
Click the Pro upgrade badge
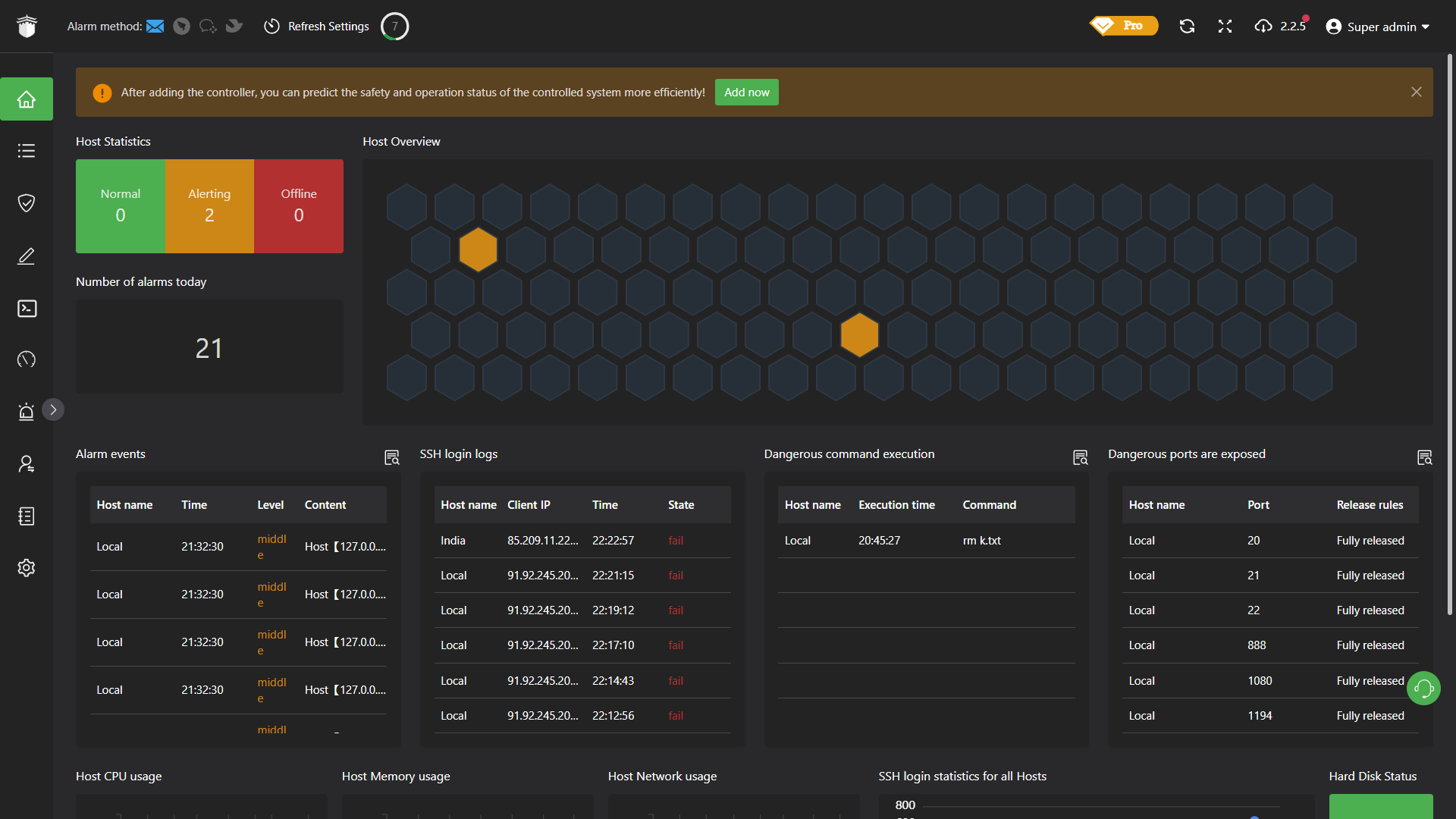coord(1124,26)
